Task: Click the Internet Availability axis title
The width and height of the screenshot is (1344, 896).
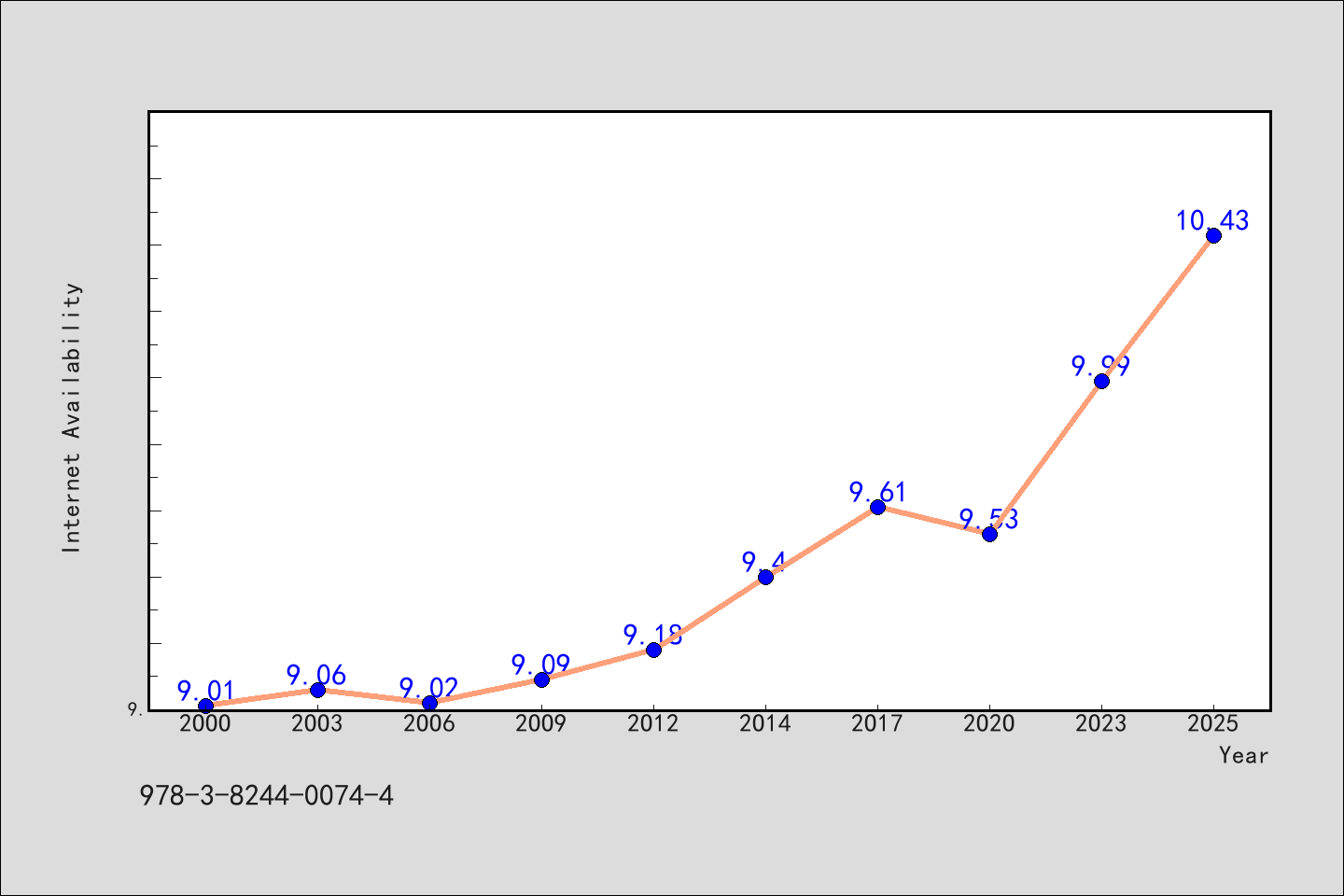Action: [72, 417]
